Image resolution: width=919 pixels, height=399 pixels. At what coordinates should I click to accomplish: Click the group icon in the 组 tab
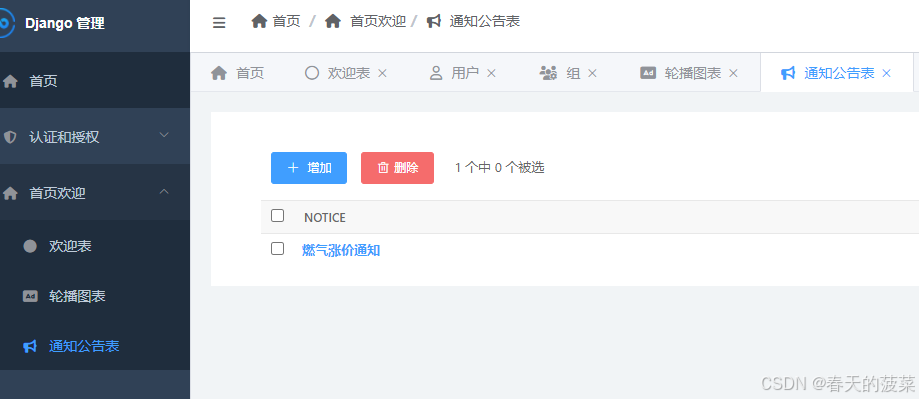[548, 73]
